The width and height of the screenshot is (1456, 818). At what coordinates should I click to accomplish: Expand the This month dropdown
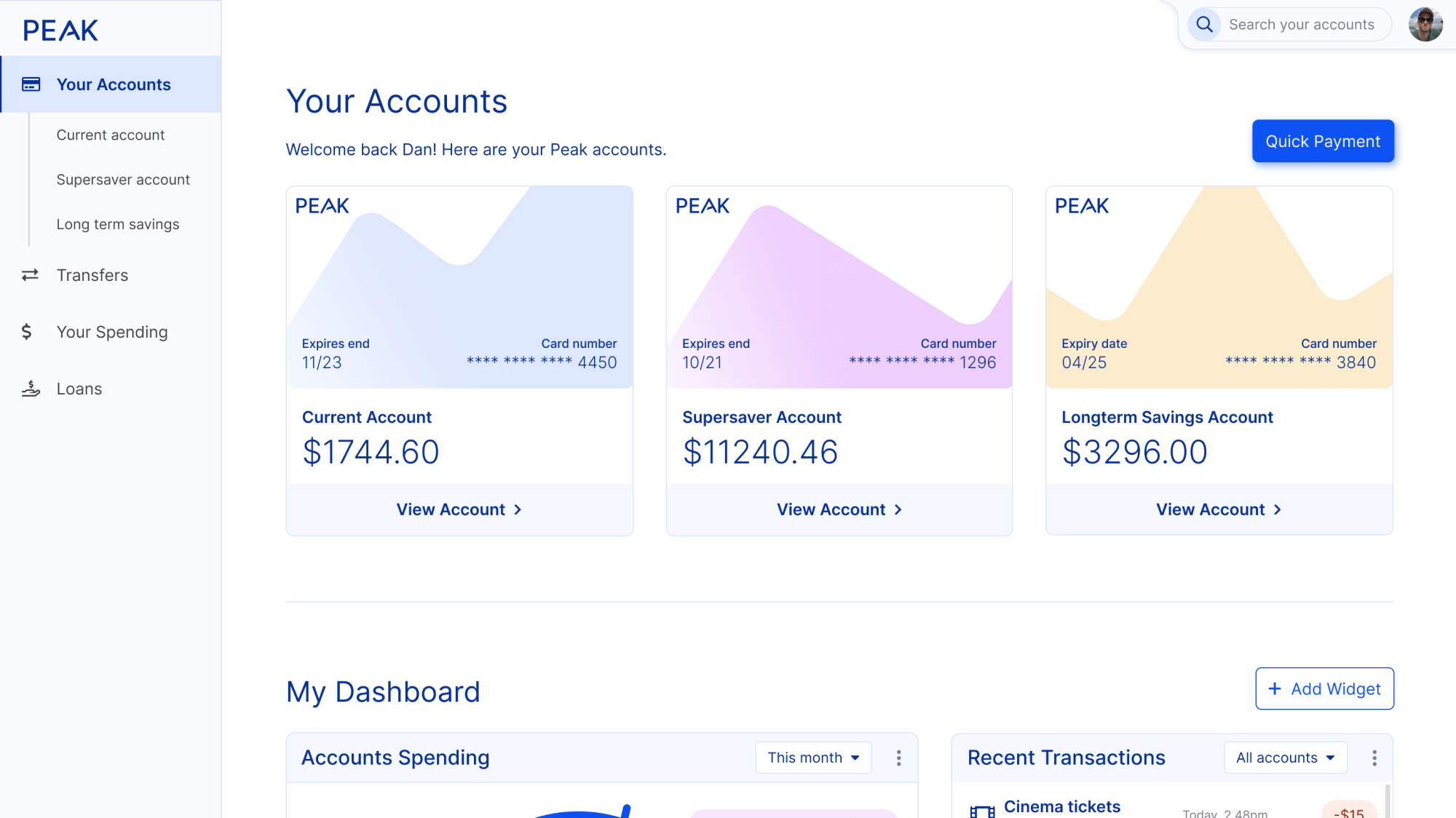[812, 758]
